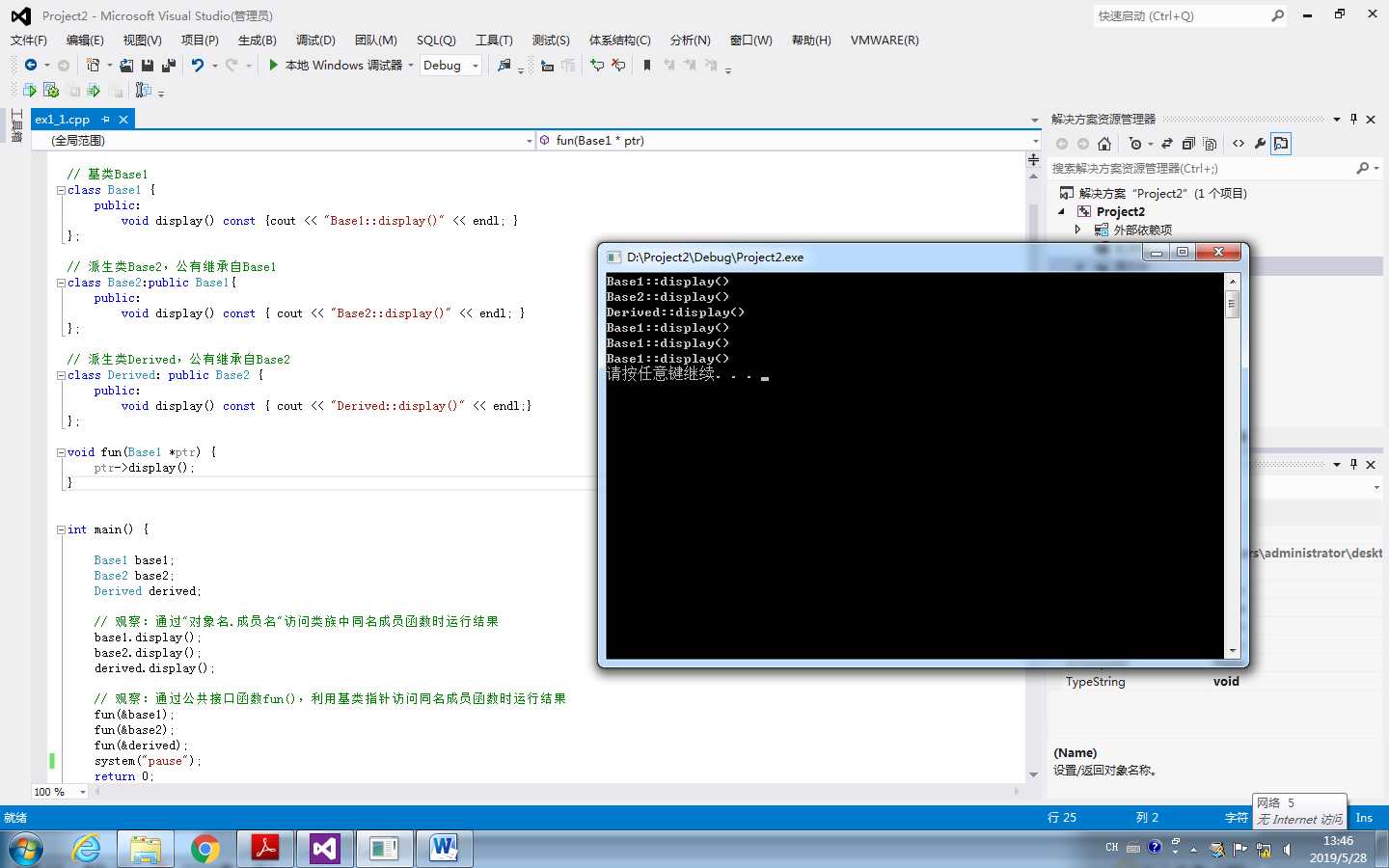Collapse all items in Solution Explorer
Screen dimensions: 1389x868
pyautogui.click(x=1188, y=144)
